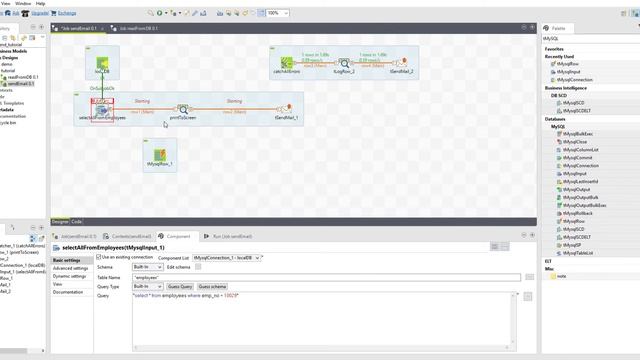
Task: Select the printToScreen tLogRow component
Action: pyautogui.click(x=183, y=110)
